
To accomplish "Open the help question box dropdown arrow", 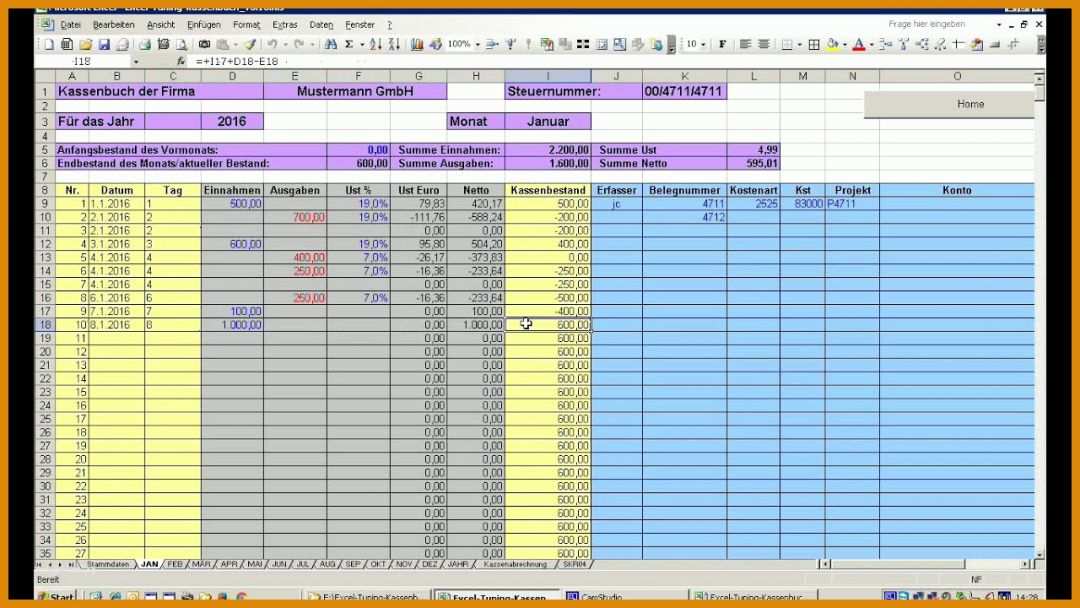I will coord(999,25).
